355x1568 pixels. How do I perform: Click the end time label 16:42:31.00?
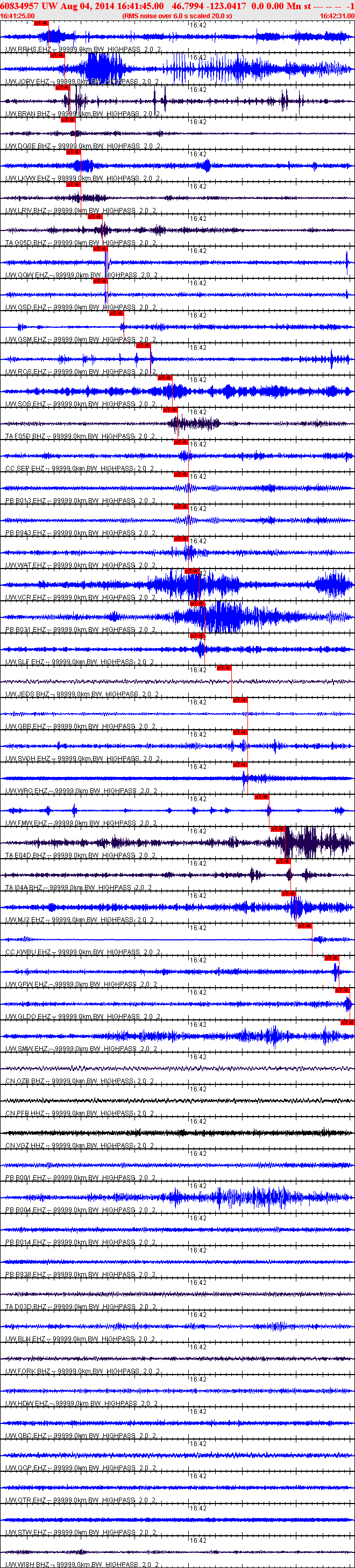tap(337, 16)
